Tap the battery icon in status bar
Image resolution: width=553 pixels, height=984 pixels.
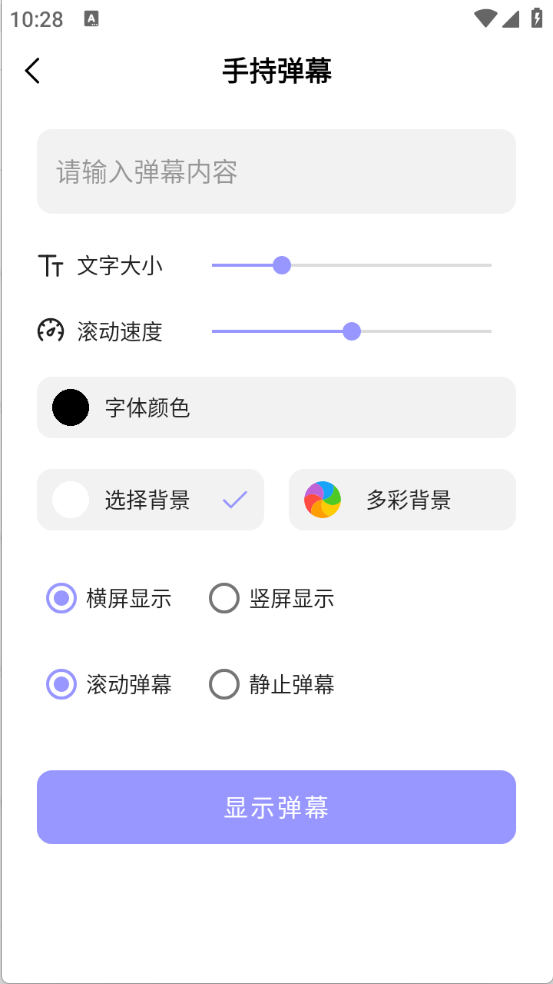click(x=537, y=18)
